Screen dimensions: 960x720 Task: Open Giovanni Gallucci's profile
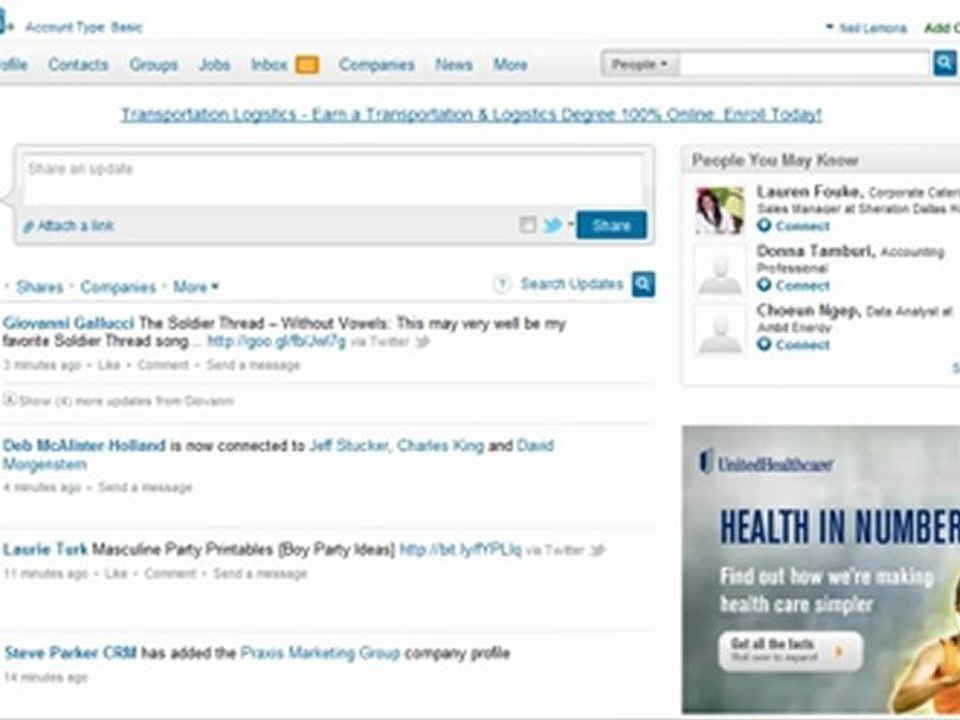click(68, 323)
